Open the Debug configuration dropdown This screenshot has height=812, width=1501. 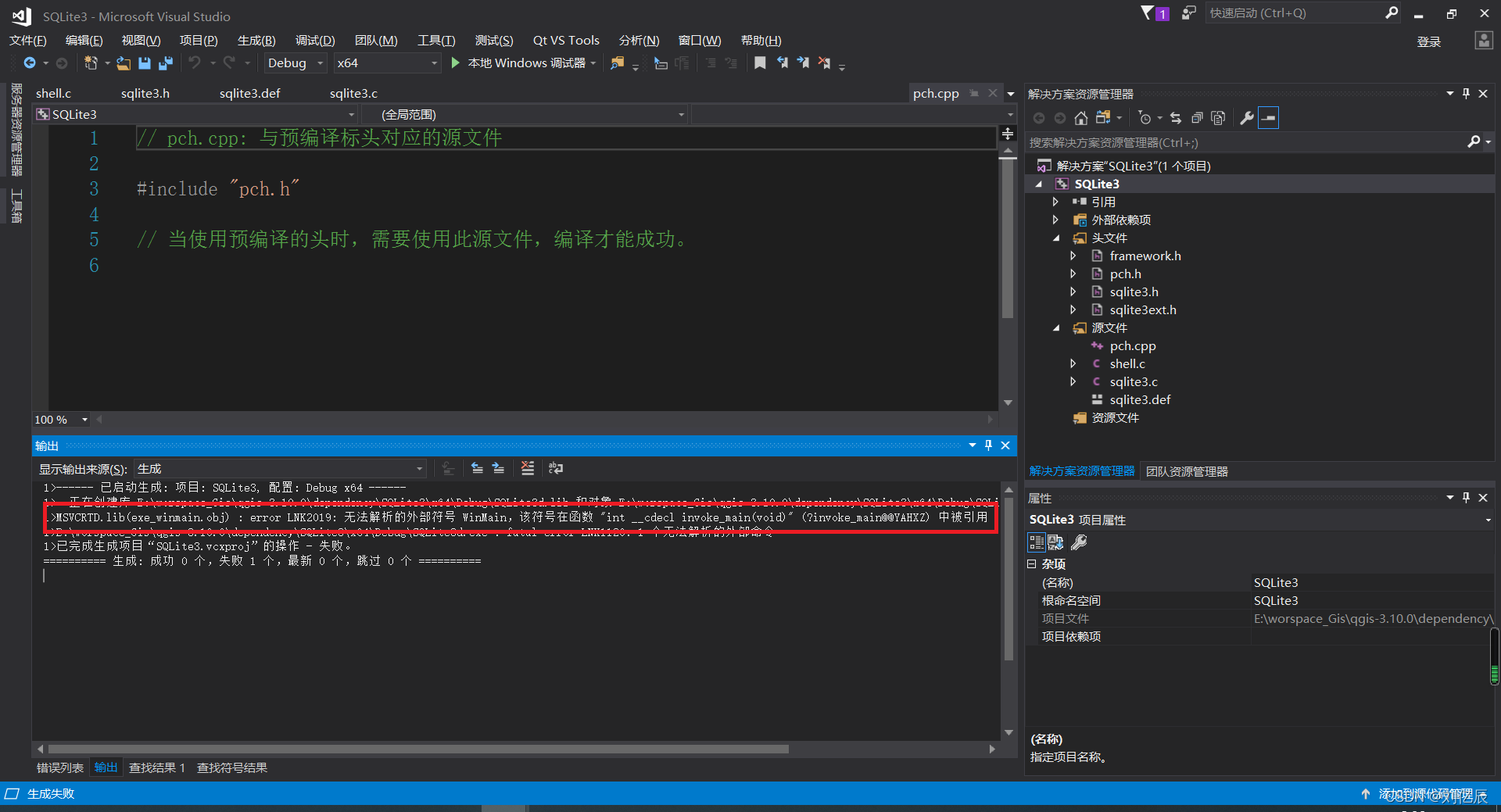pos(296,63)
